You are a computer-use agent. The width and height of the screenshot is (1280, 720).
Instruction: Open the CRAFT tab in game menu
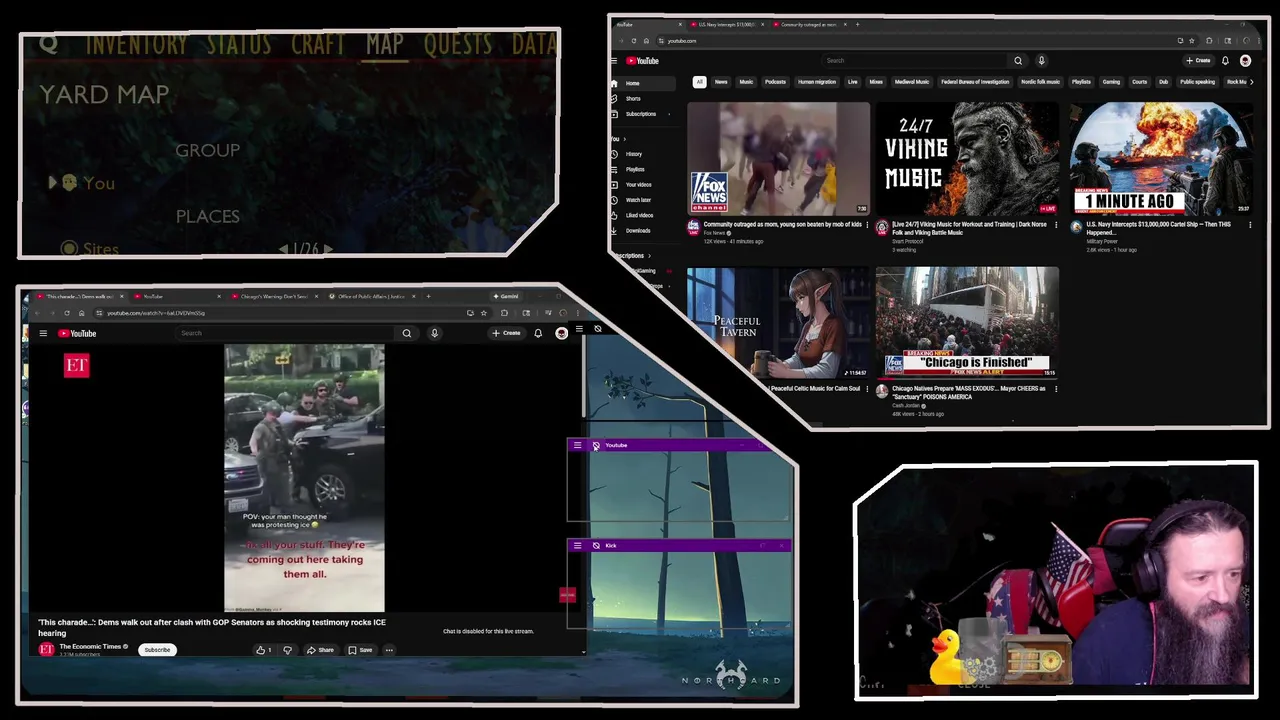320,44
